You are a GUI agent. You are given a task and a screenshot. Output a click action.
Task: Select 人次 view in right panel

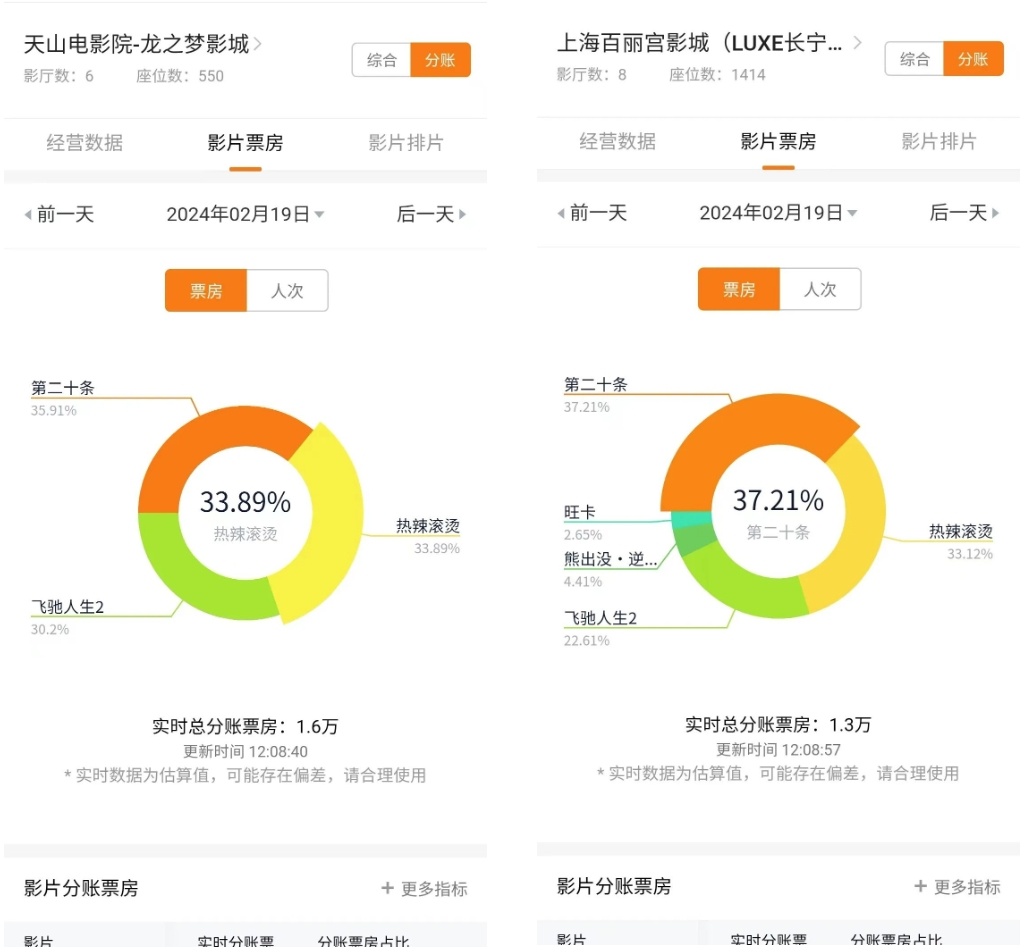pos(820,290)
